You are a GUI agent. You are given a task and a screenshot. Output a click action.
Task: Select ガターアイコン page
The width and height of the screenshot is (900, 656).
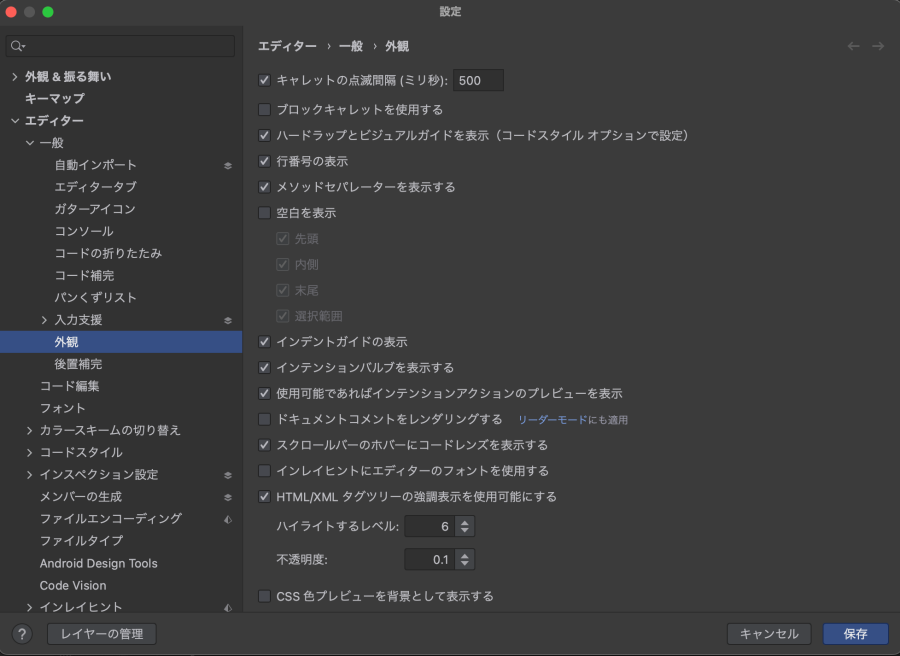(x=95, y=209)
